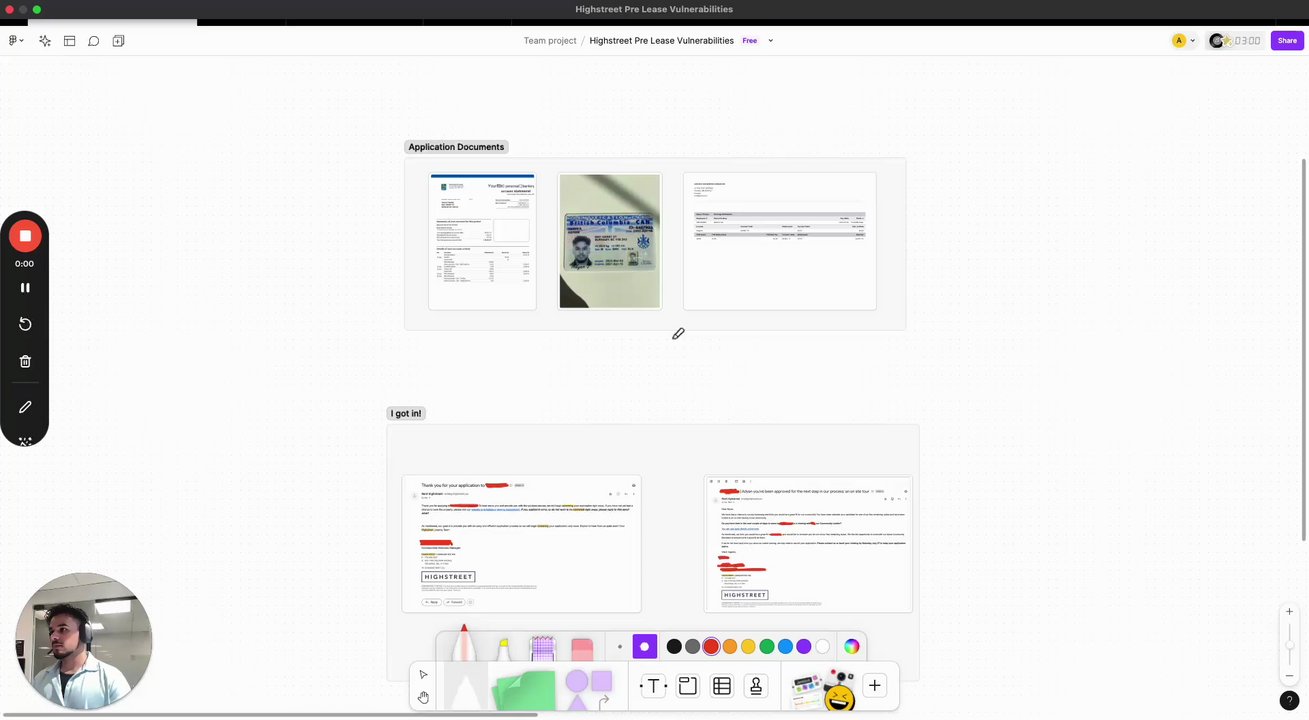Select the washi tape tool

[543, 648]
